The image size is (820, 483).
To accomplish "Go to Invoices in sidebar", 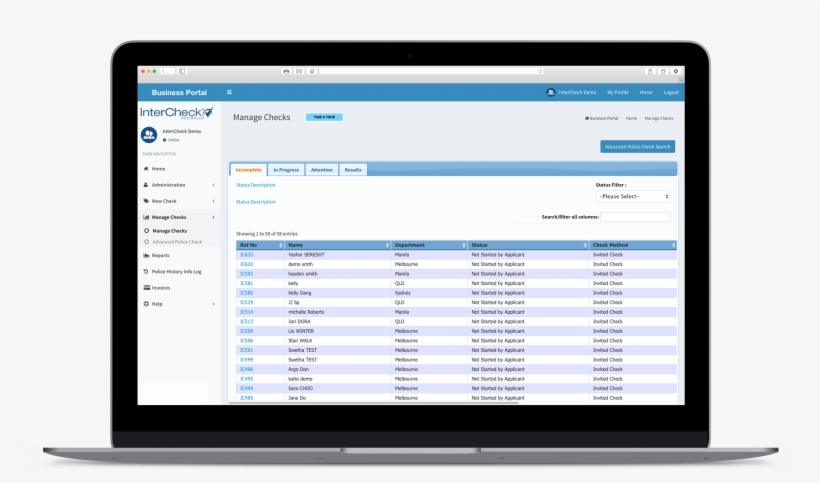I will click(x=161, y=287).
